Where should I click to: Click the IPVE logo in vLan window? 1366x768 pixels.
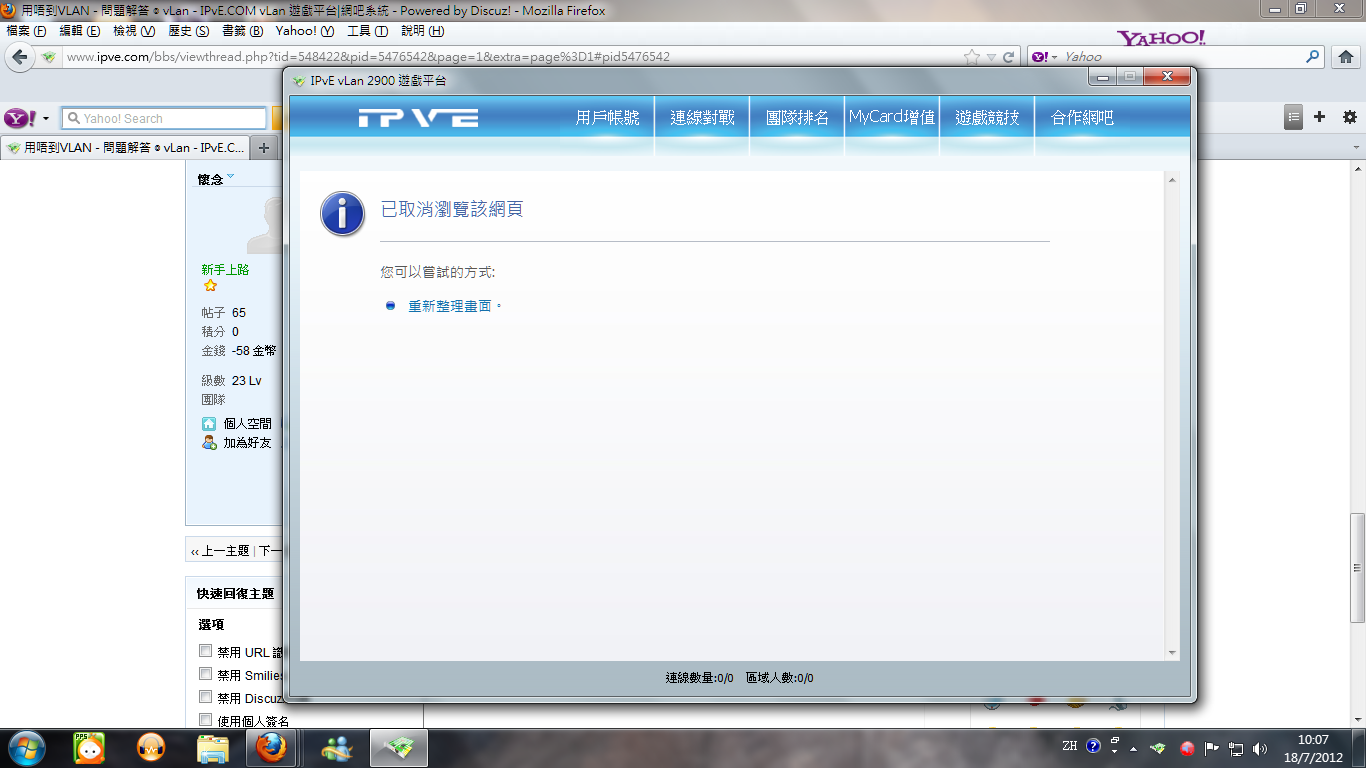[x=418, y=118]
